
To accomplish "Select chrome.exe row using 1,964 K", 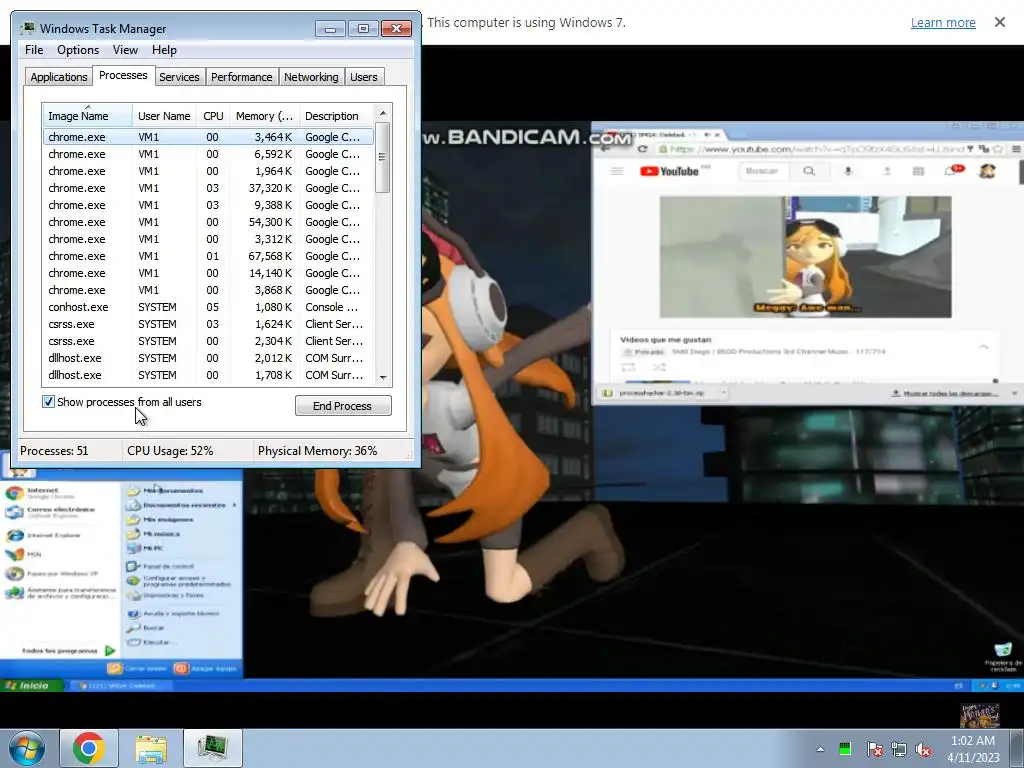I will 208,171.
